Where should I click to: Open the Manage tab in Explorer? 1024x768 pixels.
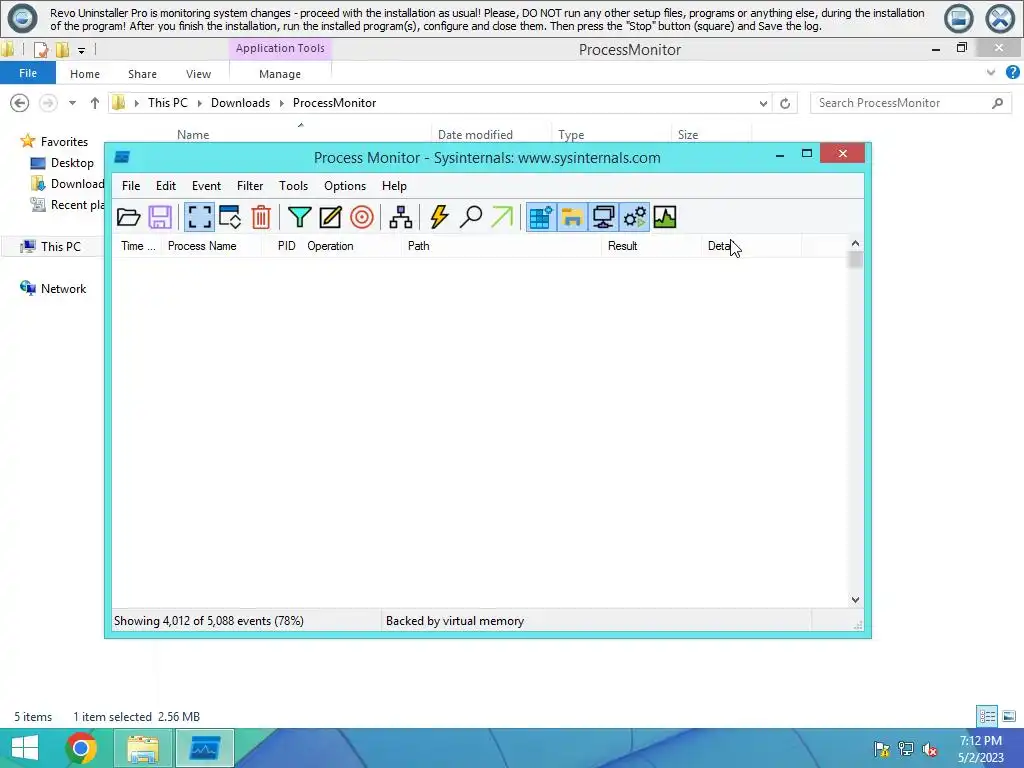[280, 74]
